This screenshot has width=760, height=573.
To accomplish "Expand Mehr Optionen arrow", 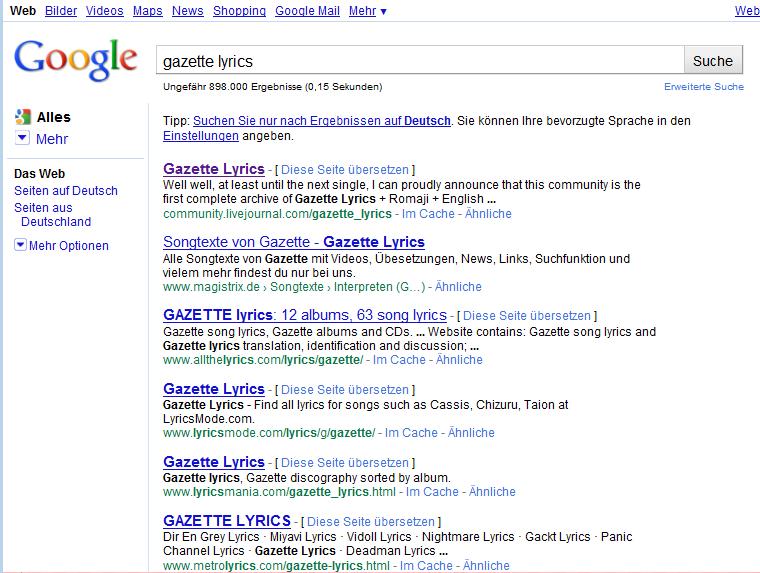I will 20,245.
